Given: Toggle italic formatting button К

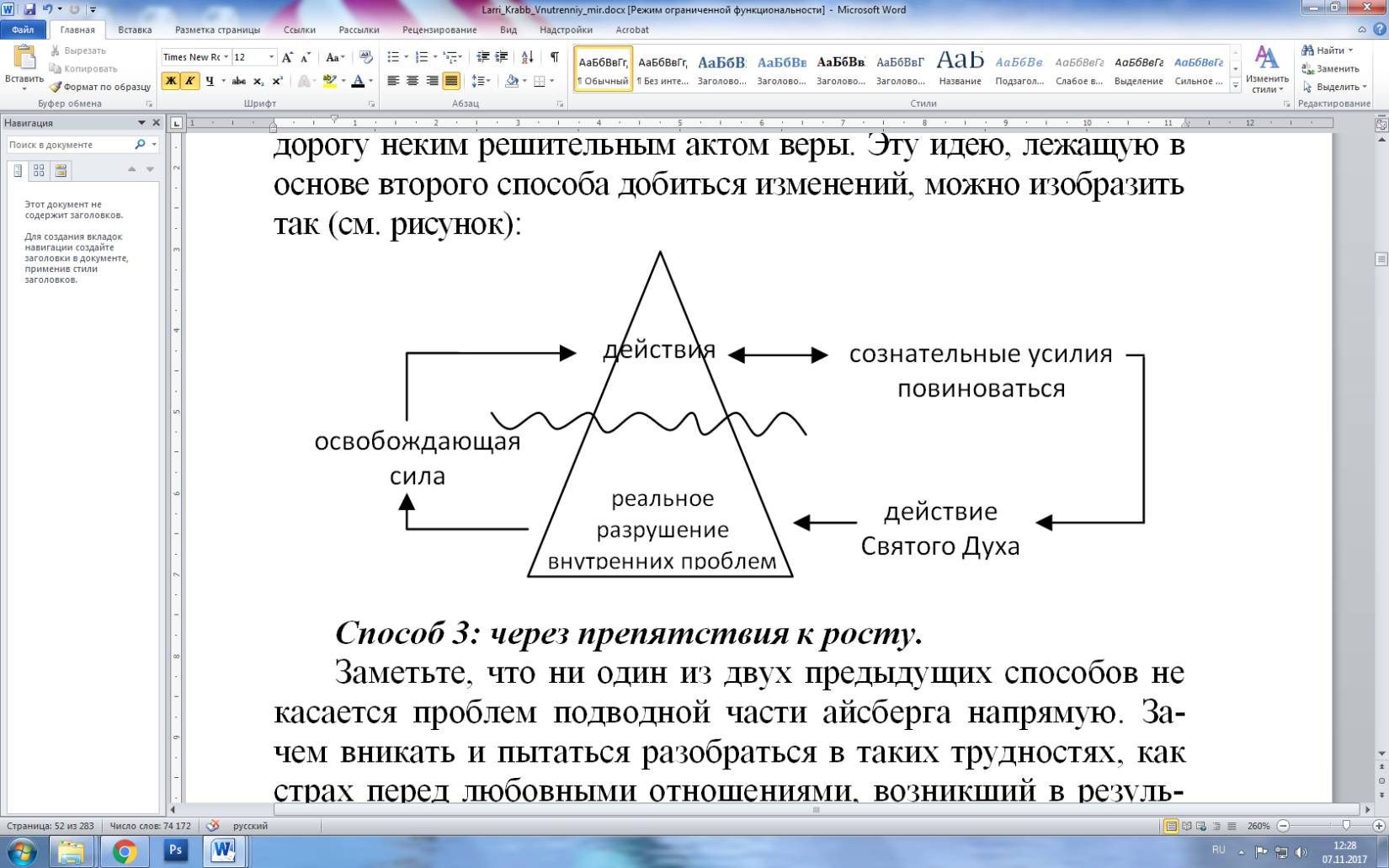Looking at the screenshot, I should click(189, 81).
